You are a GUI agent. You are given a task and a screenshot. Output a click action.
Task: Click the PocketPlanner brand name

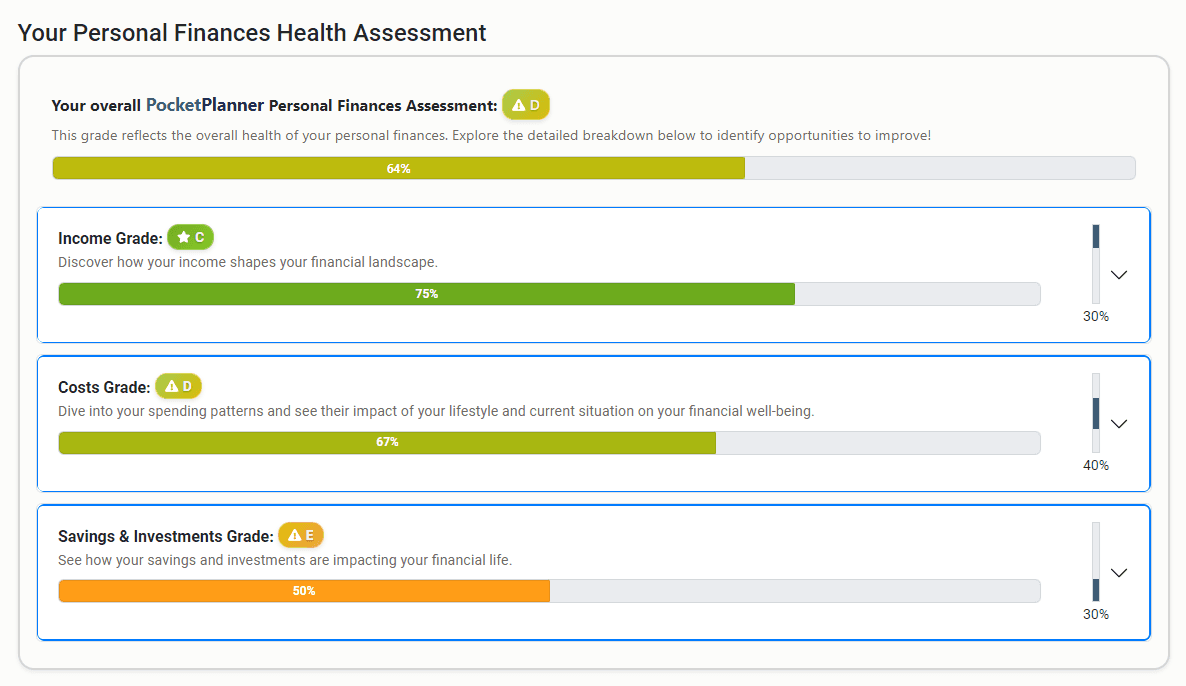203,103
